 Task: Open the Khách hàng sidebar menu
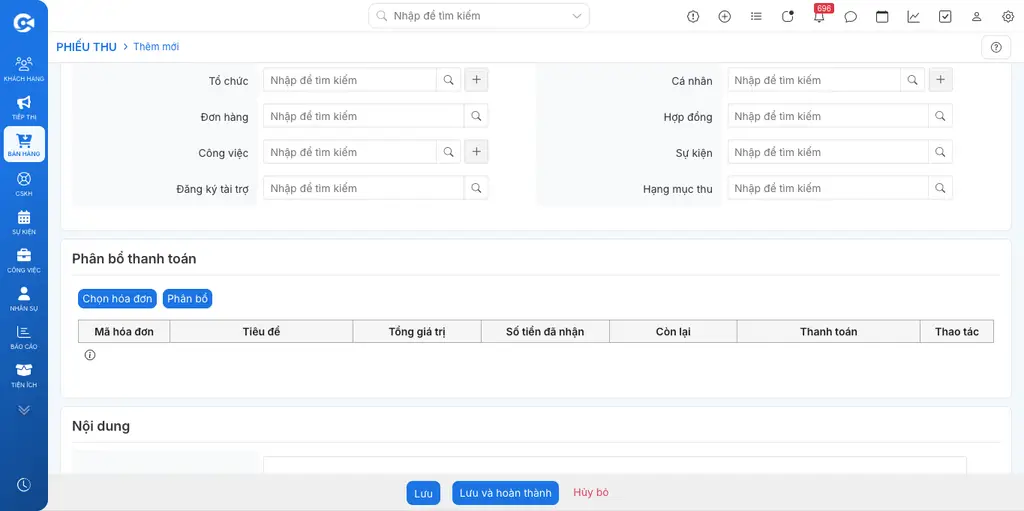24,69
